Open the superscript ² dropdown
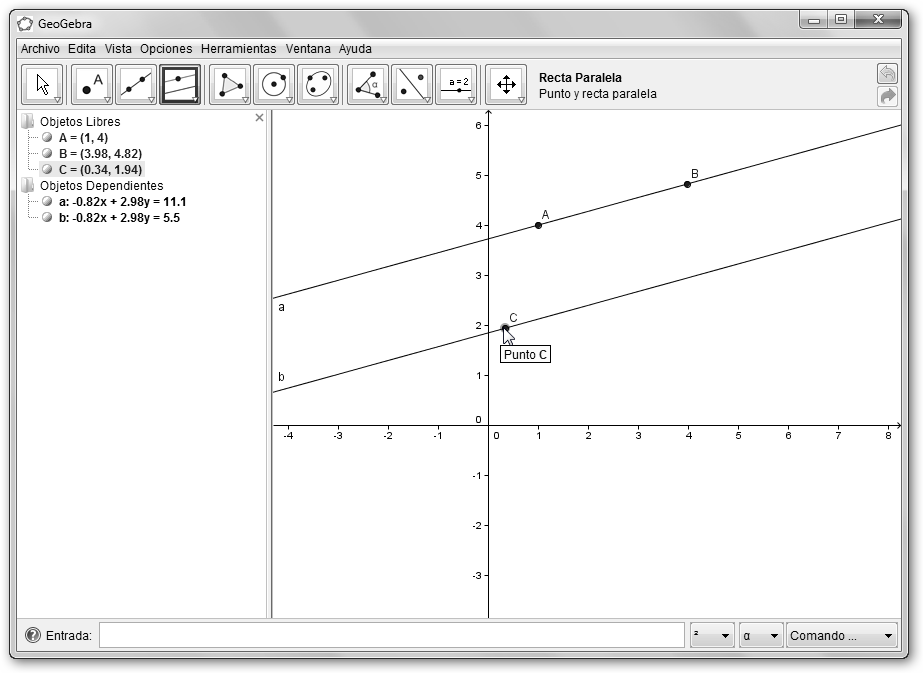This screenshot has height=673, width=923. click(x=711, y=636)
